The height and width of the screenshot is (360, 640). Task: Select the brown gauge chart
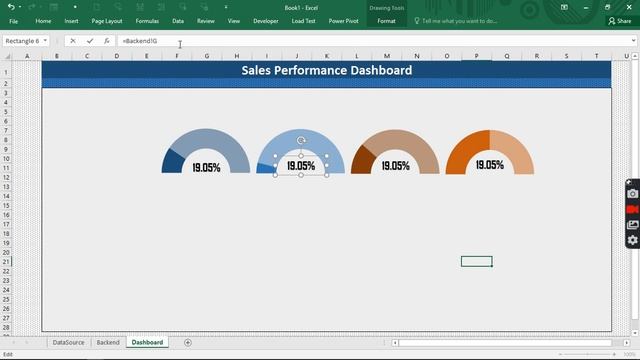395,152
